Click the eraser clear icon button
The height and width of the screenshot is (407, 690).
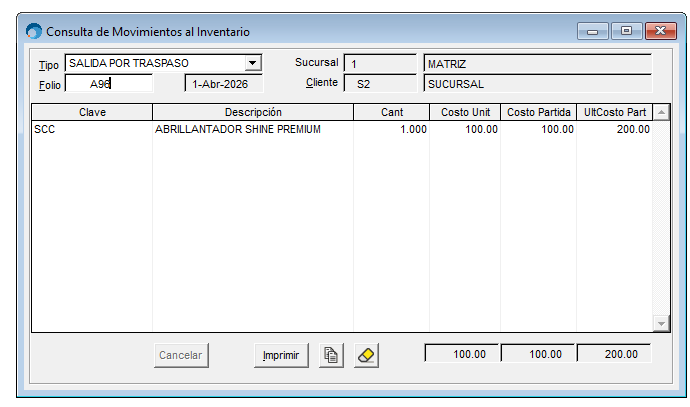tap(366, 355)
